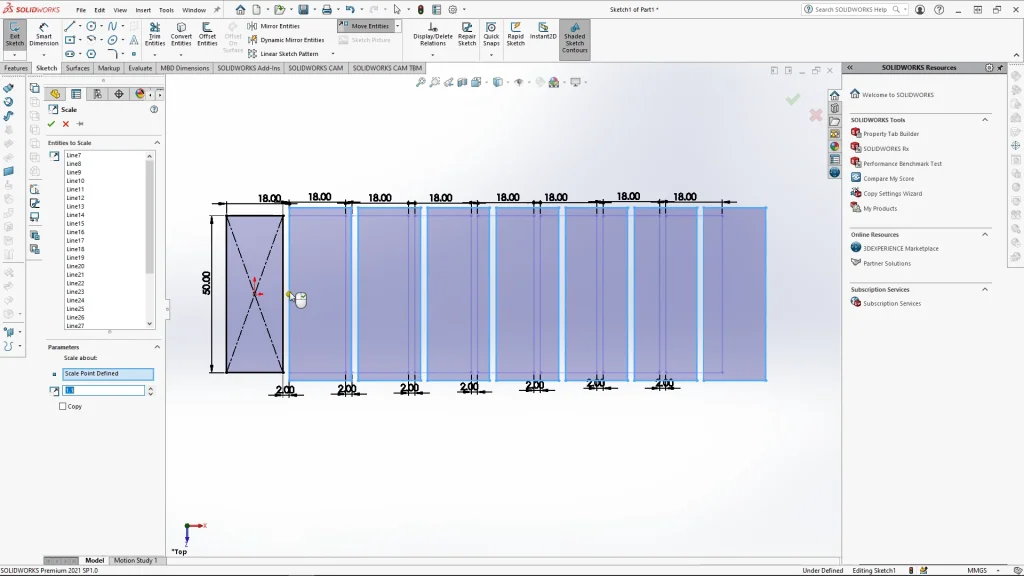This screenshot has height=576, width=1024.
Task: Toggle Shaded Sketch Contours
Action: tap(574, 38)
